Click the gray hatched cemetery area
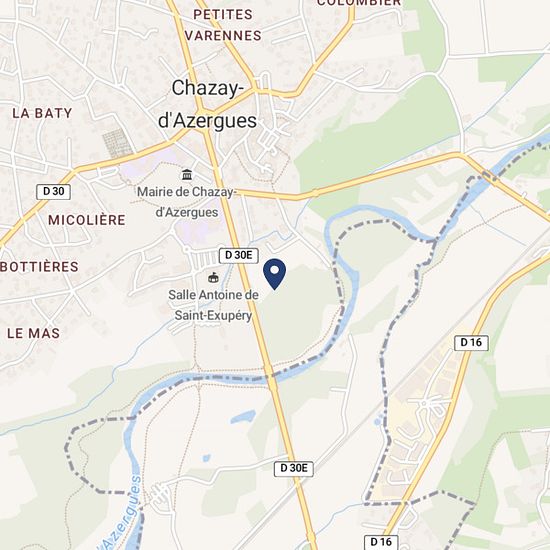The width and height of the screenshot is (550, 550). (x=118, y=143)
